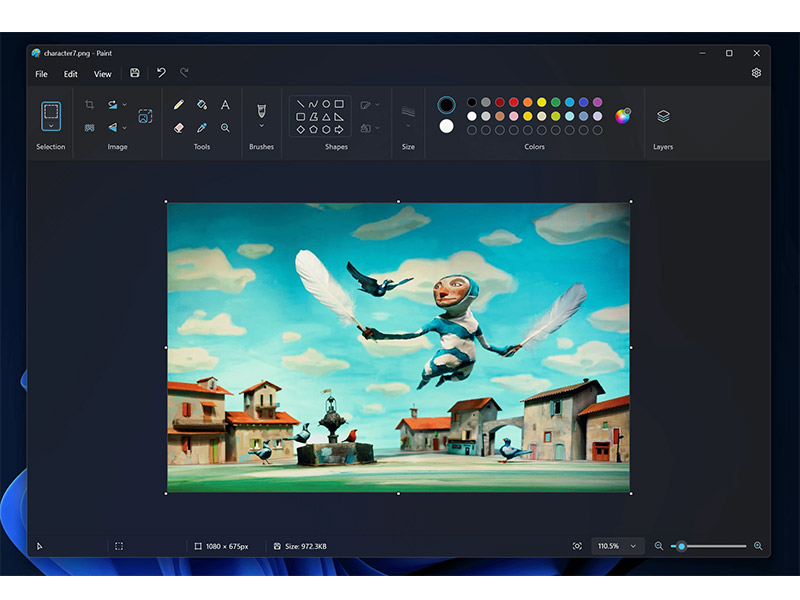Image resolution: width=800 pixels, height=600 pixels.
Task: Click the Rotate image icon
Action: 112,105
